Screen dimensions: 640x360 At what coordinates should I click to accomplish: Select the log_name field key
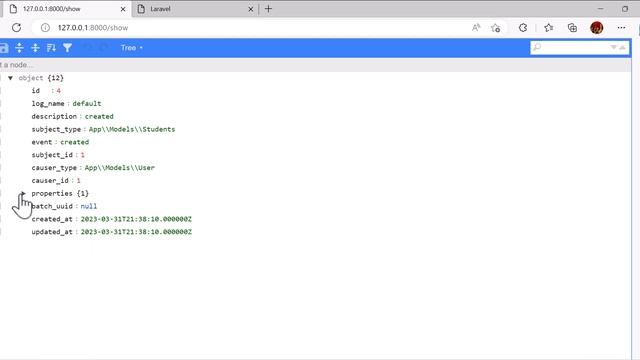[48, 103]
